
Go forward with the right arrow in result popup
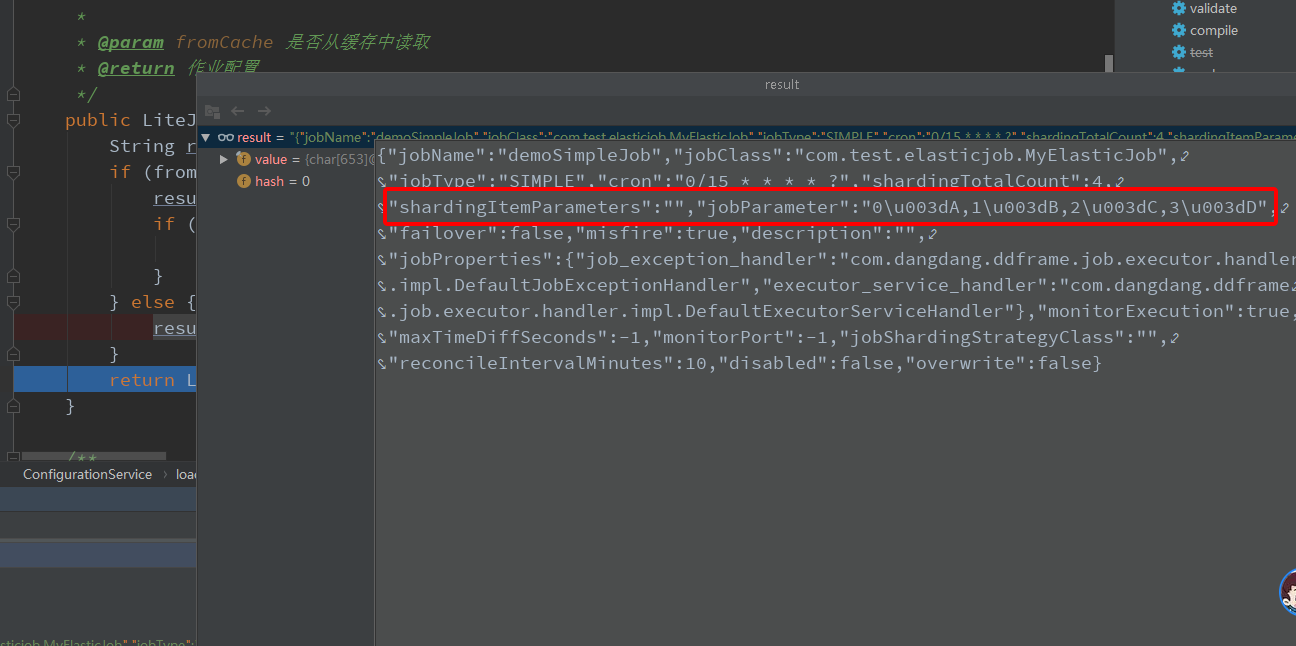pyautogui.click(x=264, y=111)
